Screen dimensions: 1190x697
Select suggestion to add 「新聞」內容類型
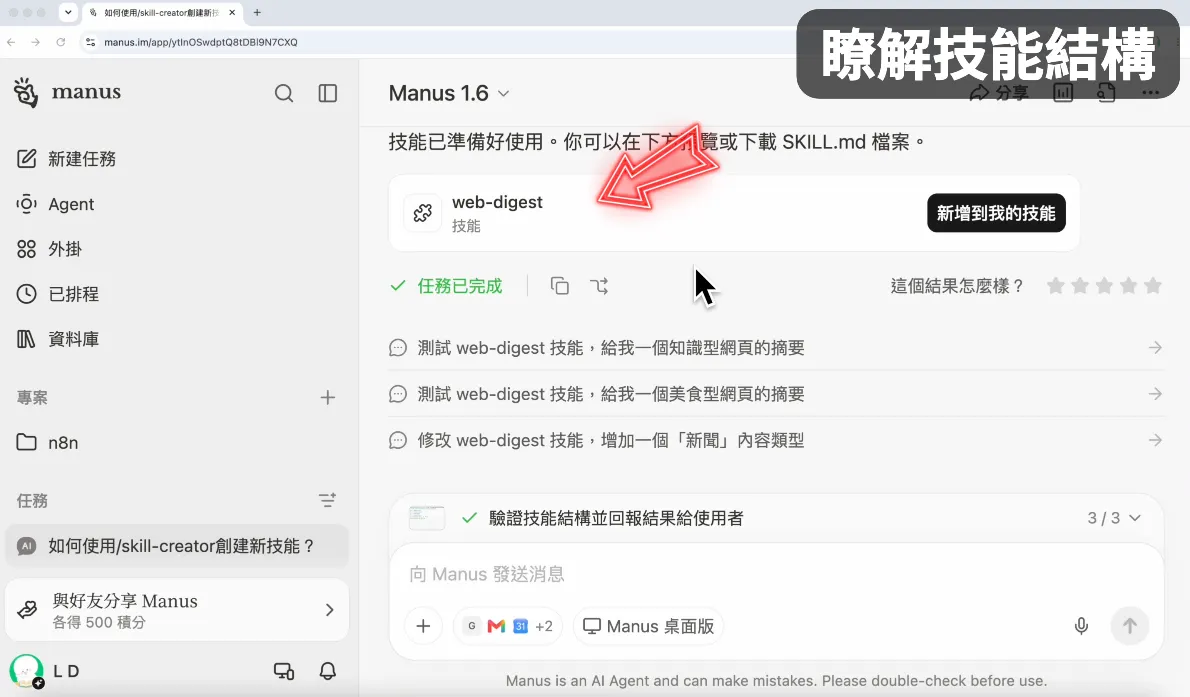(776, 440)
